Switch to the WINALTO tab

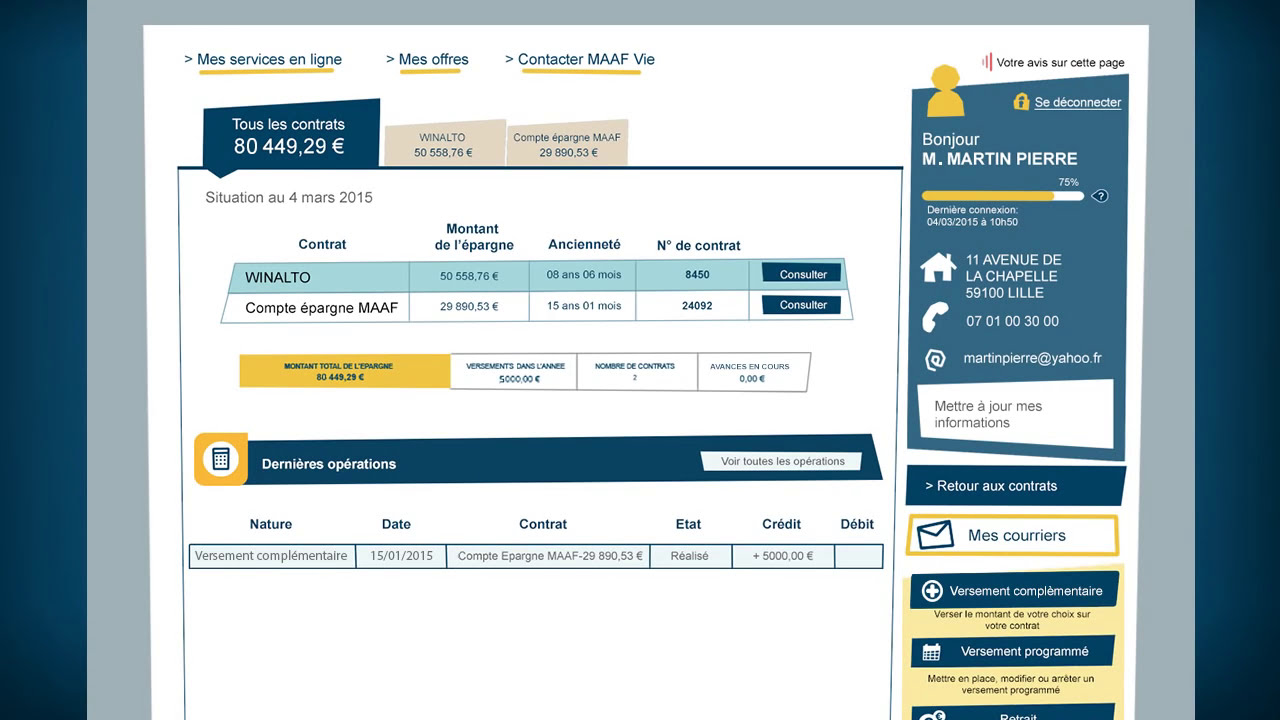443,145
